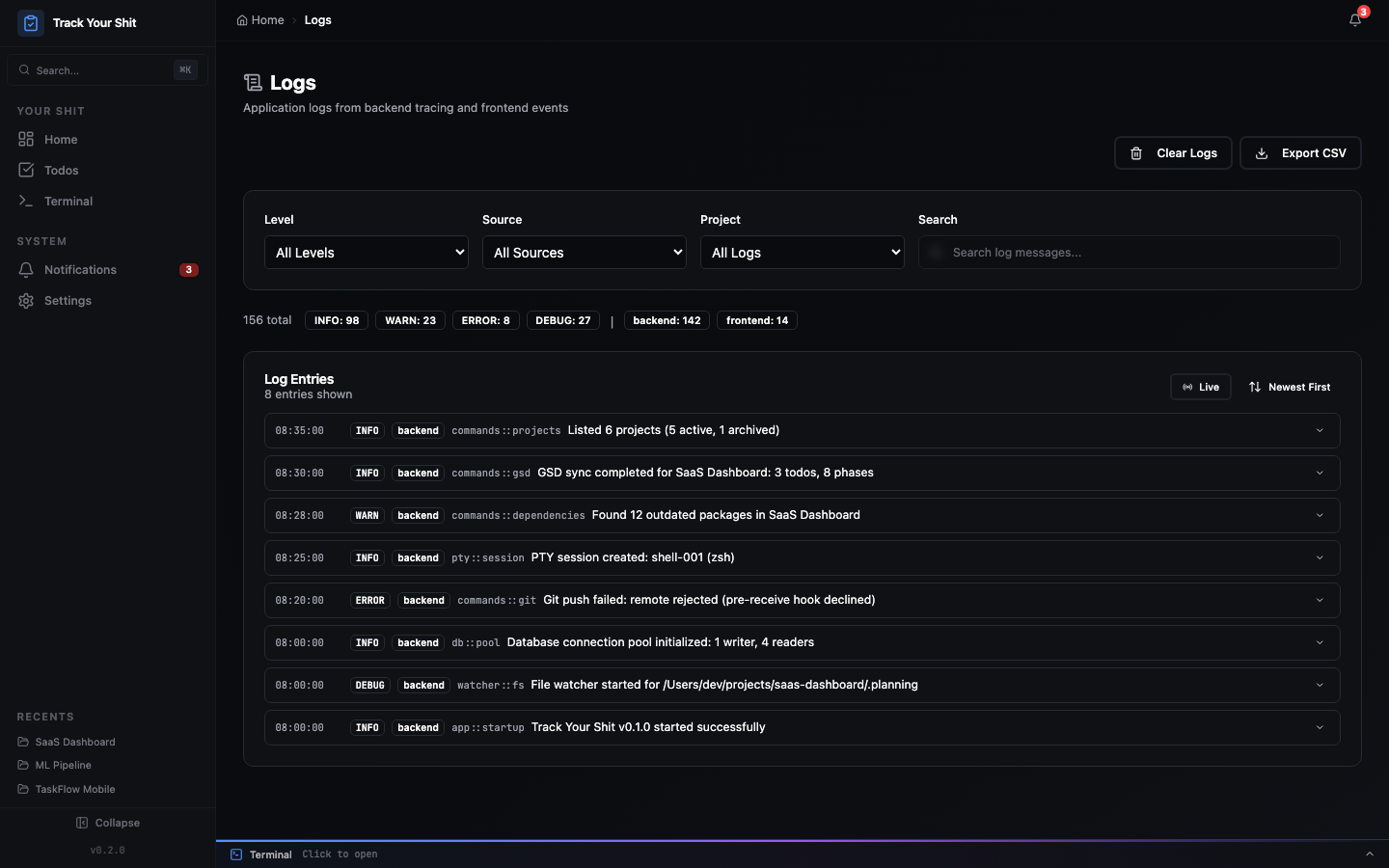
Task: Open the ML Pipeline recent project
Action: [x=62, y=765]
